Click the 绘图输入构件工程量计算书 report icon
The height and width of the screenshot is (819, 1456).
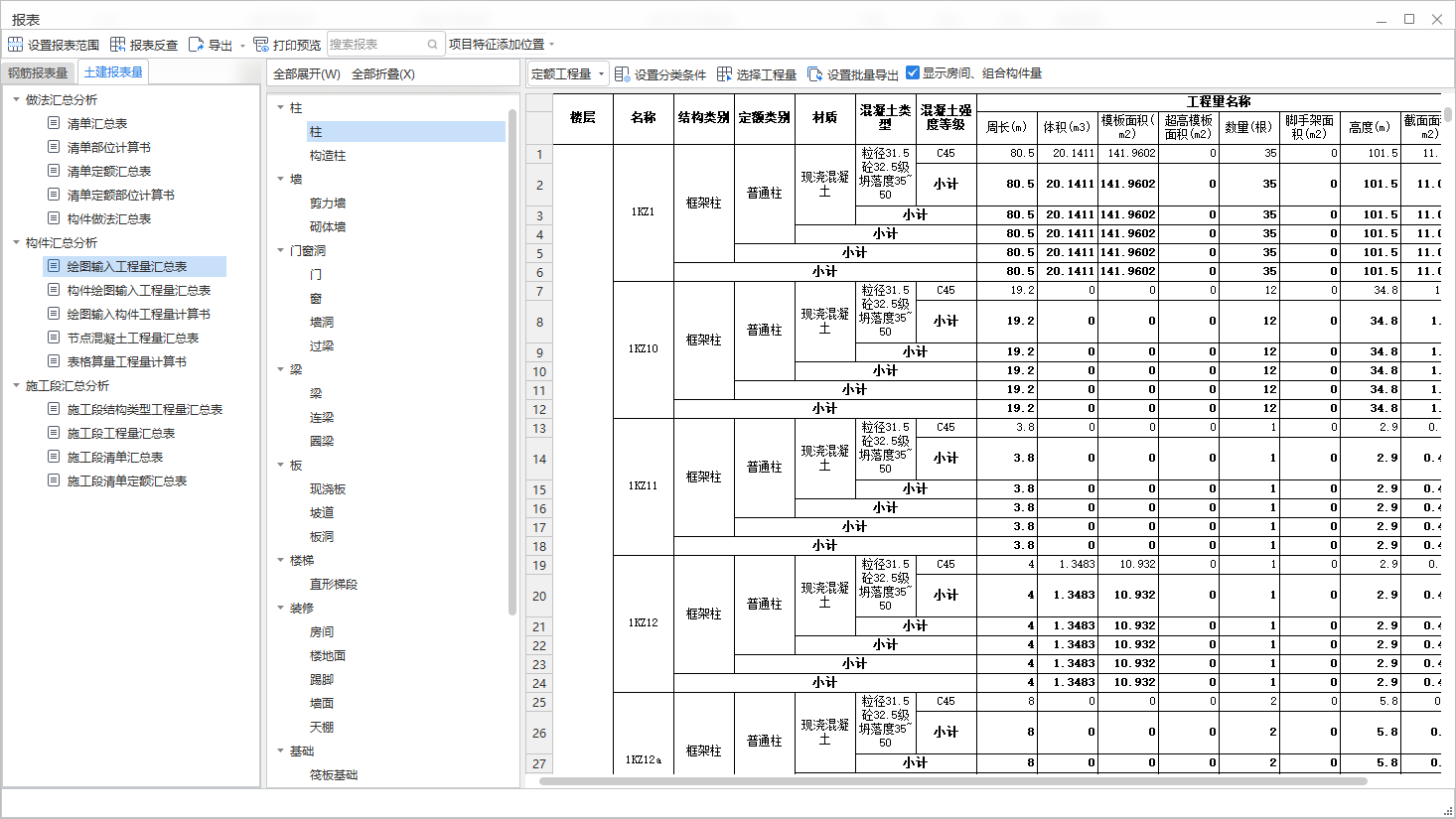pyautogui.click(x=54, y=314)
